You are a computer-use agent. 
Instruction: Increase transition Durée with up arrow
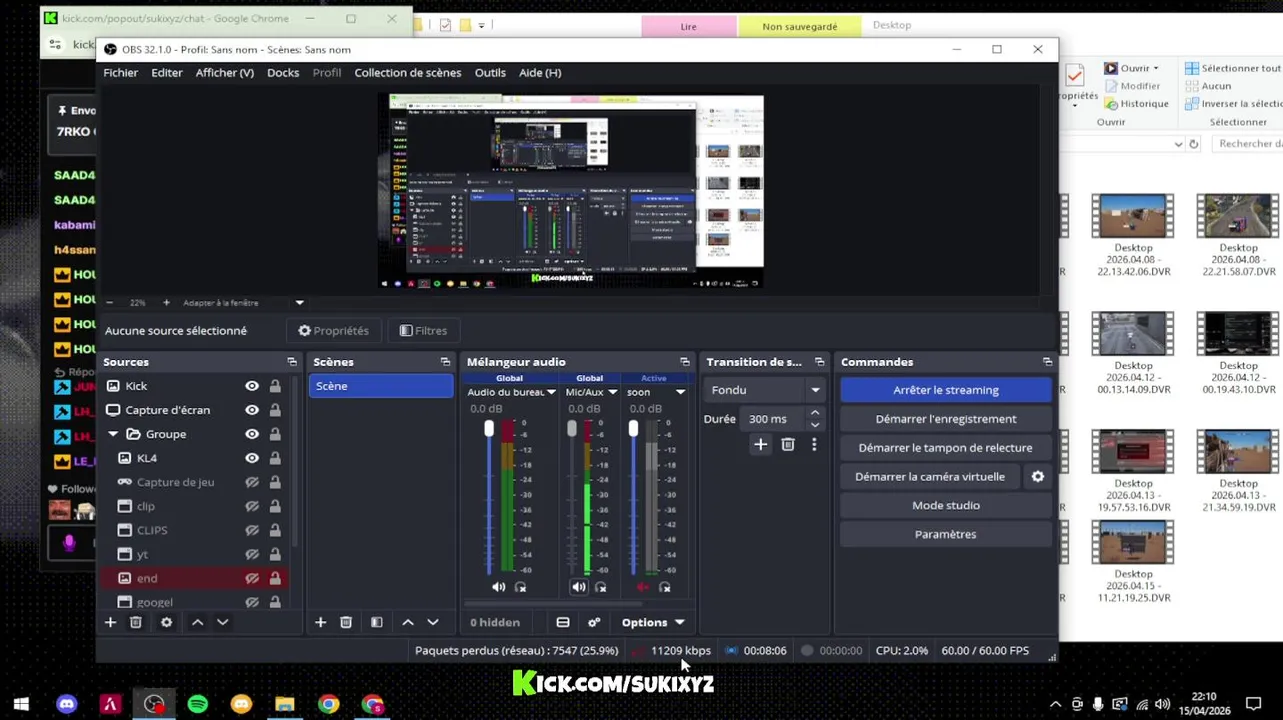click(x=815, y=413)
